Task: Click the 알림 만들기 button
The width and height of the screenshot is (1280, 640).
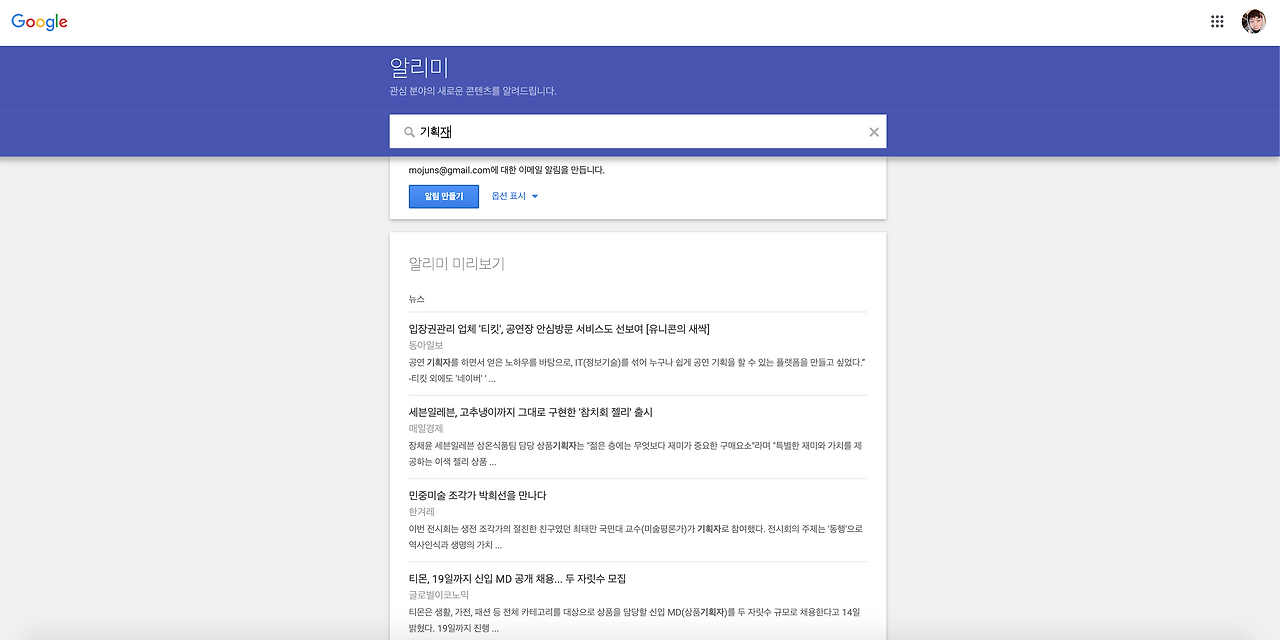Action: pyautogui.click(x=443, y=196)
